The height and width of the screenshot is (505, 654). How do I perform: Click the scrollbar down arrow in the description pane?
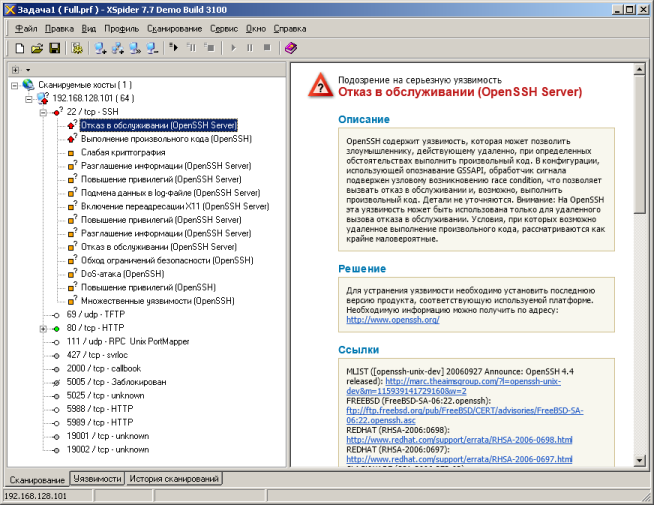[639, 460]
